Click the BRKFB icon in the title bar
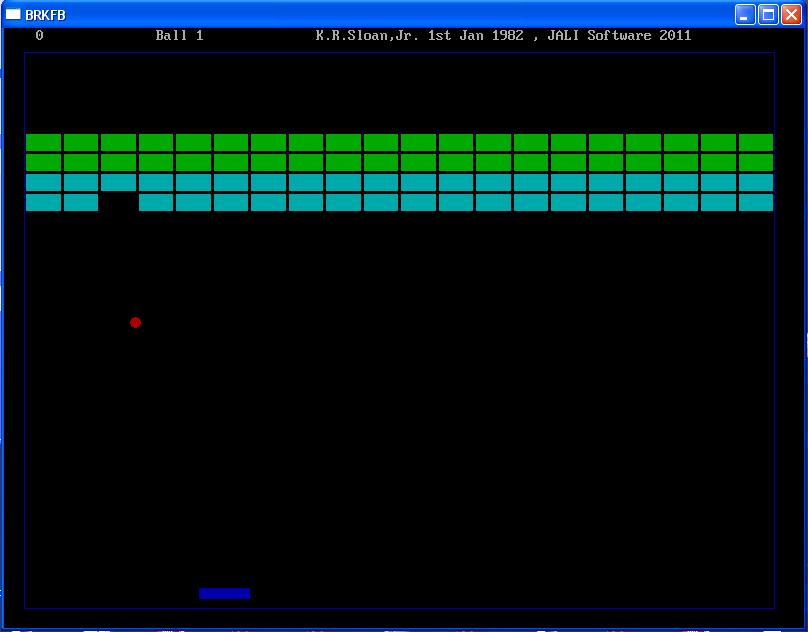The height and width of the screenshot is (632, 808). [12, 14]
